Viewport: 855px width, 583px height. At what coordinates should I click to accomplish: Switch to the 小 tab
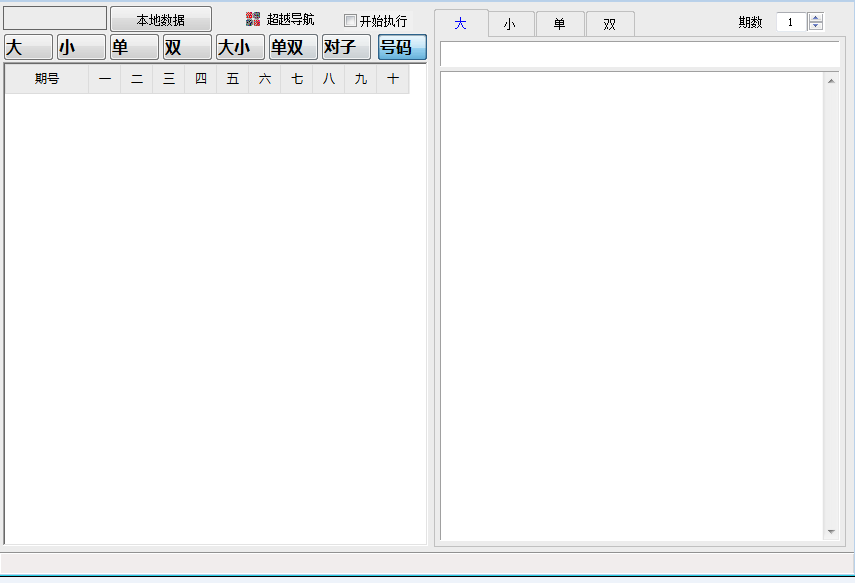pyautogui.click(x=511, y=24)
